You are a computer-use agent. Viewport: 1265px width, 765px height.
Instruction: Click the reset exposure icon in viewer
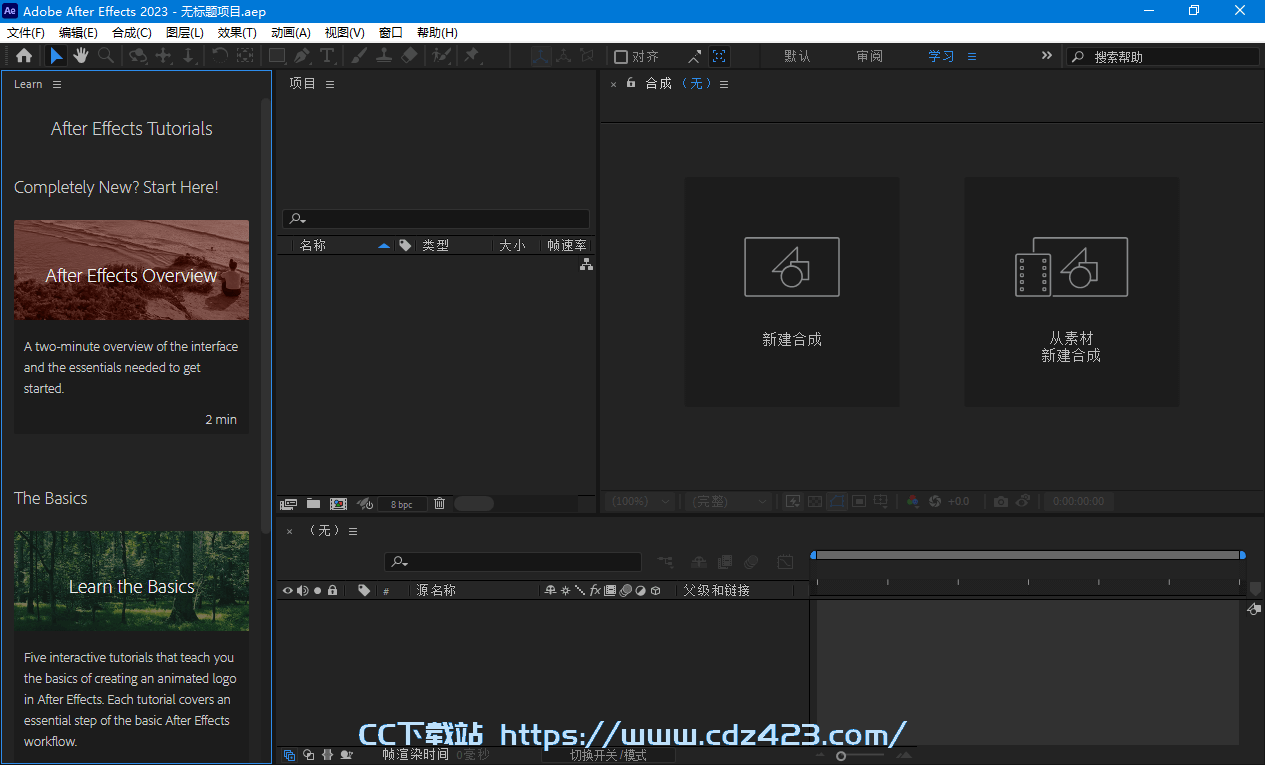coord(935,501)
